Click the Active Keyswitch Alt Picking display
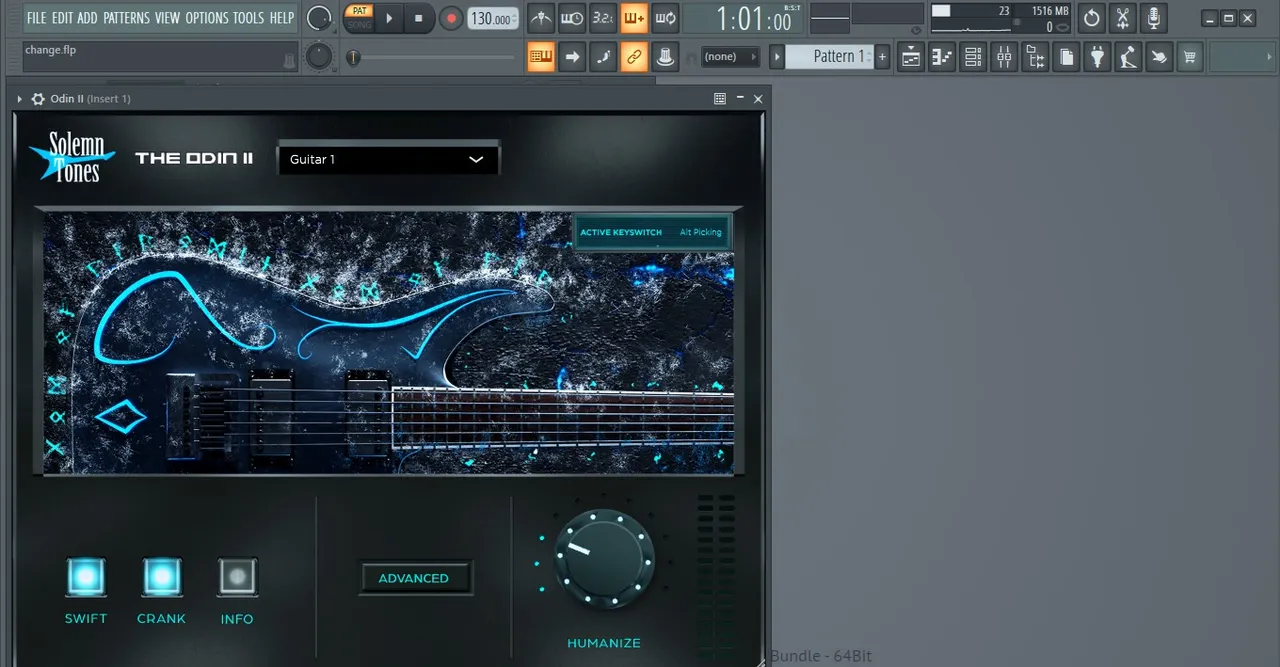 pos(651,232)
